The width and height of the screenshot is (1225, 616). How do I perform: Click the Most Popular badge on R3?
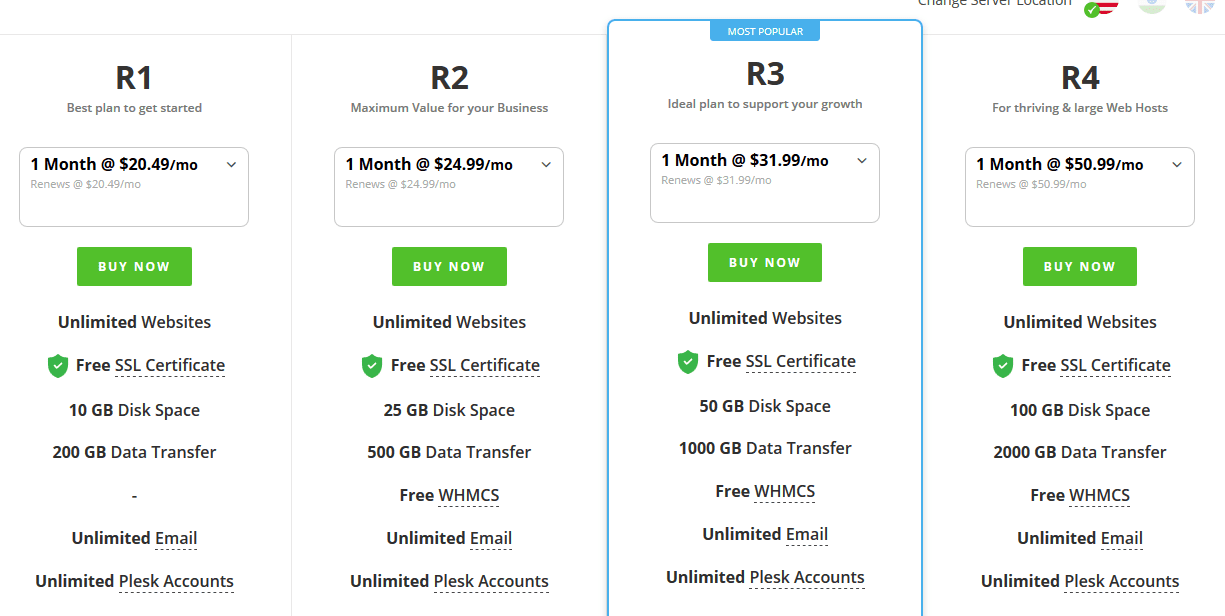(765, 31)
